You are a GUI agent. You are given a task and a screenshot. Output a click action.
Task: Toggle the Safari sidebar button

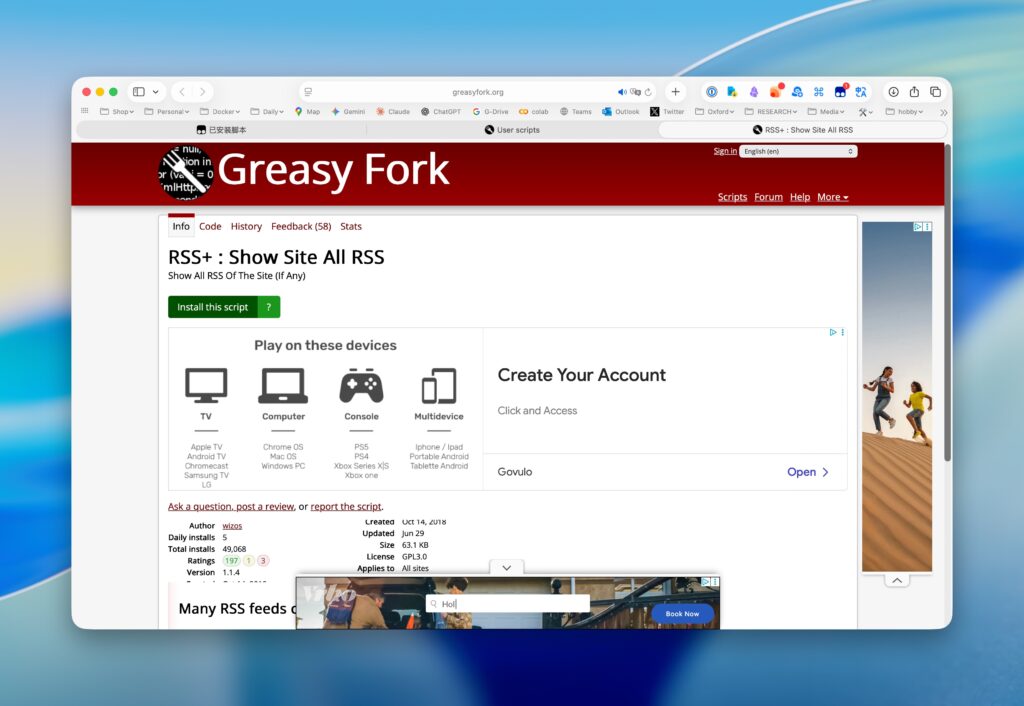[138, 92]
